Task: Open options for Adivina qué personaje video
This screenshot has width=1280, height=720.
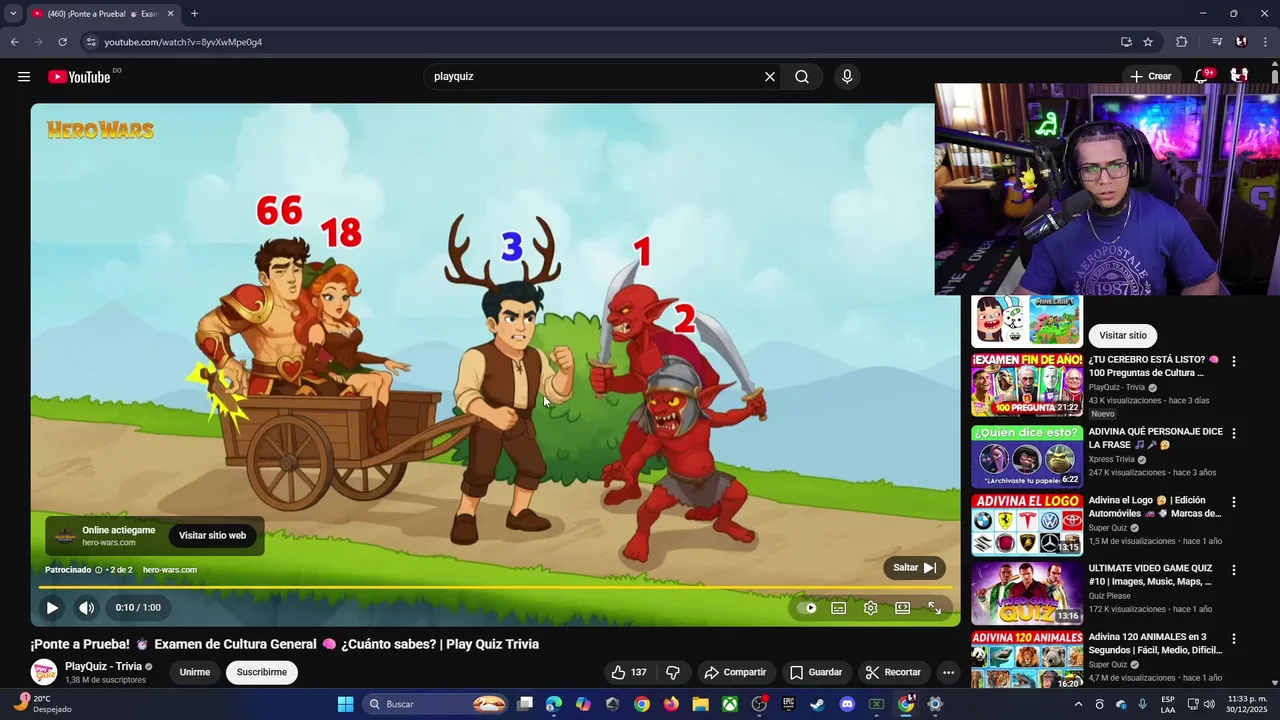Action: [1234, 434]
